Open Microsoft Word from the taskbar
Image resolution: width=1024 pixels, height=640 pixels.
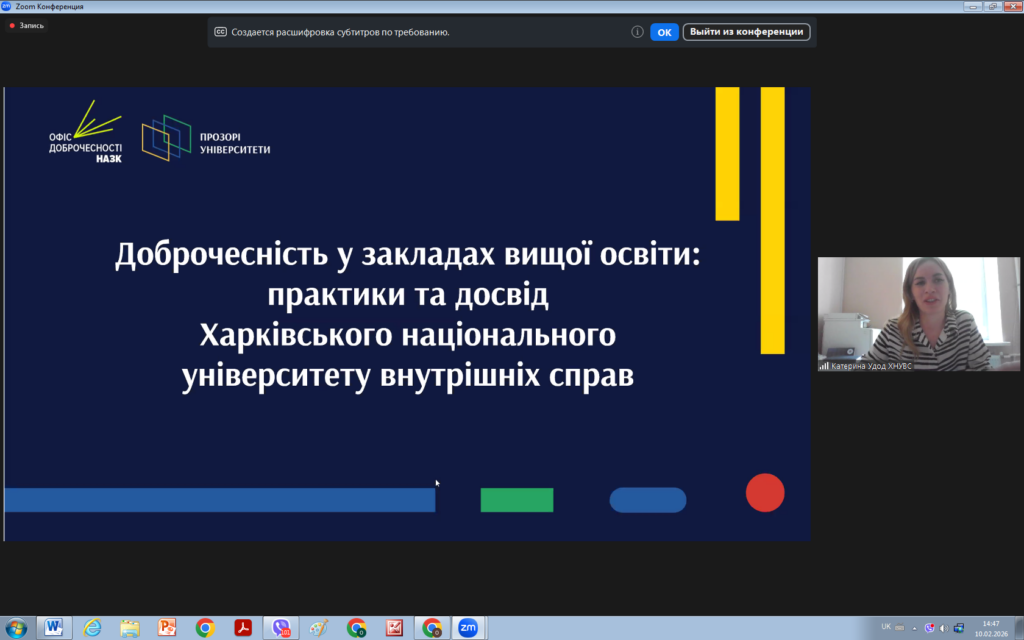point(53,627)
